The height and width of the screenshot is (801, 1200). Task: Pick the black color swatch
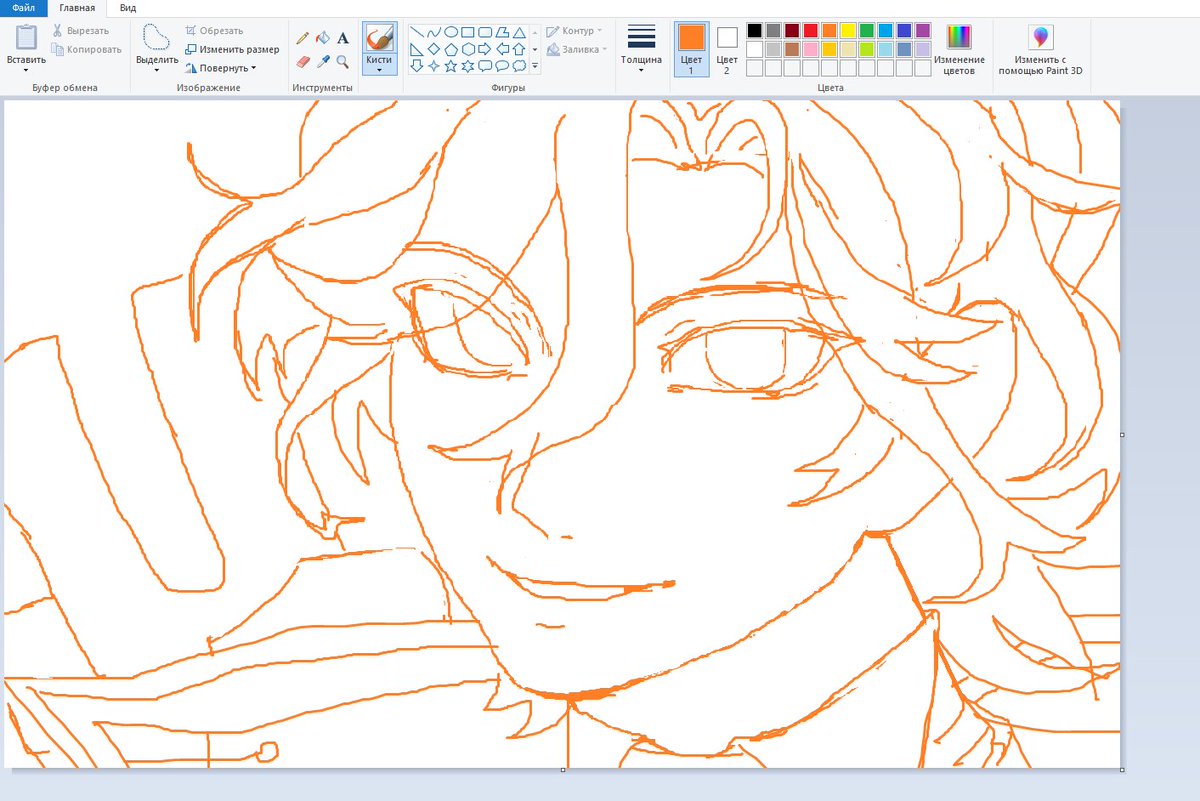click(755, 31)
